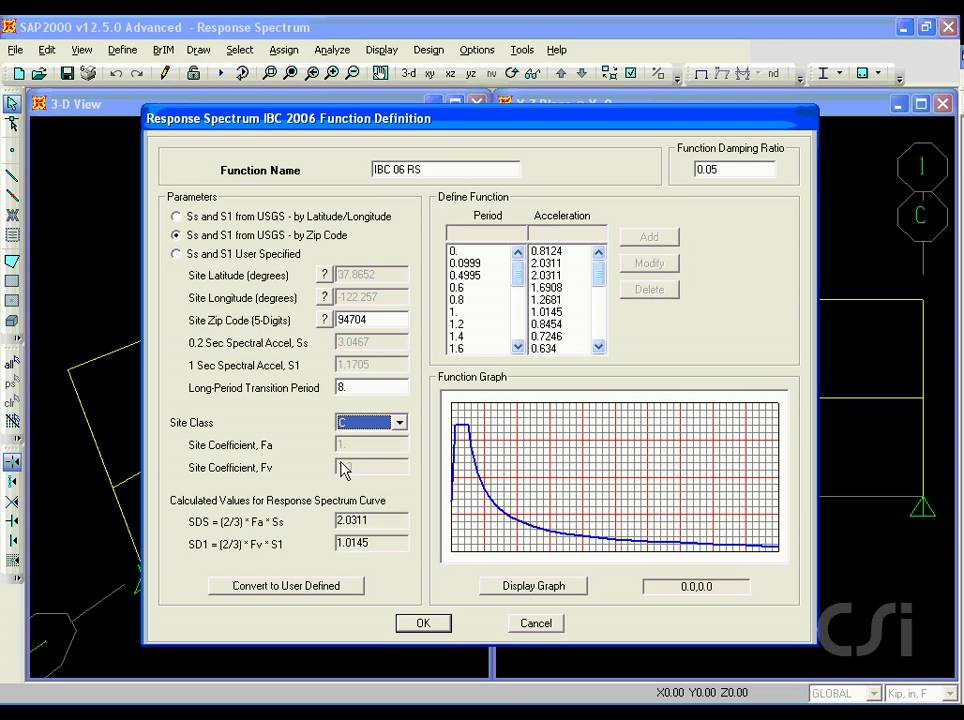The width and height of the screenshot is (964, 720).
Task: Click the Function Name input field
Action: tap(446, 169)
